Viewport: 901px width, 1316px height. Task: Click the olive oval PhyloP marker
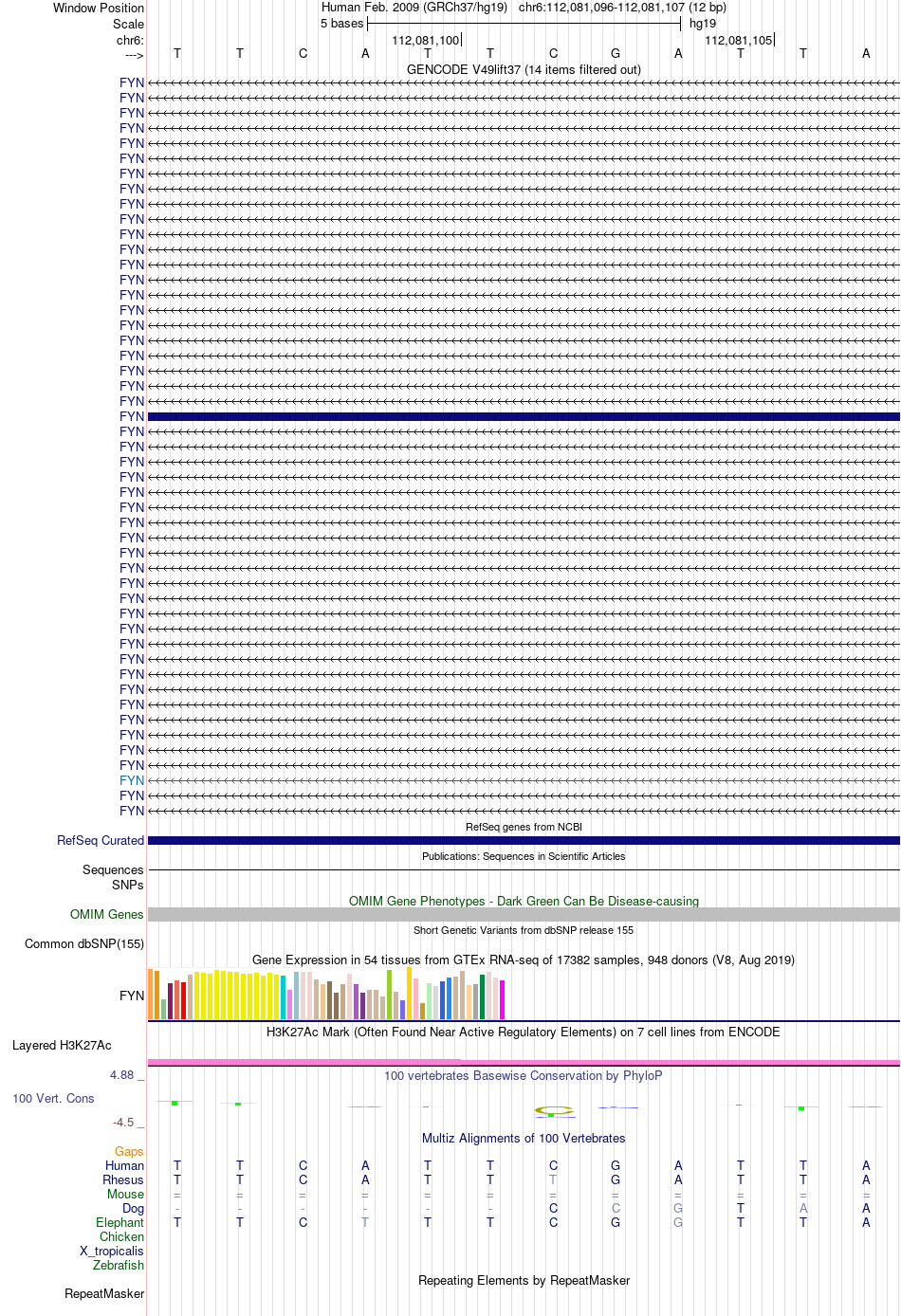[553, 1109]
